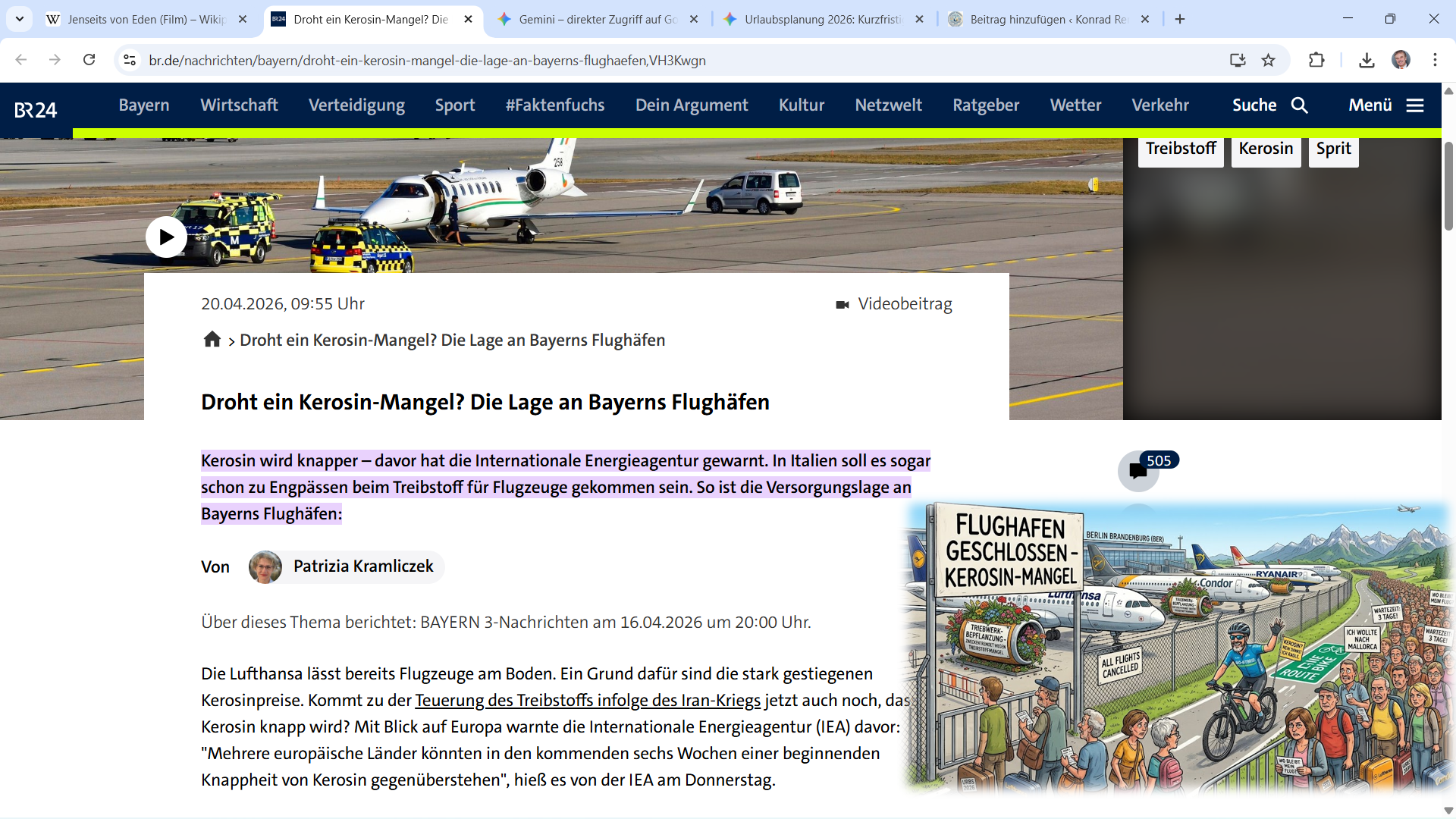Reload the page
Image resolution: width=1456 pixels, height=819 pixels.
89,60
